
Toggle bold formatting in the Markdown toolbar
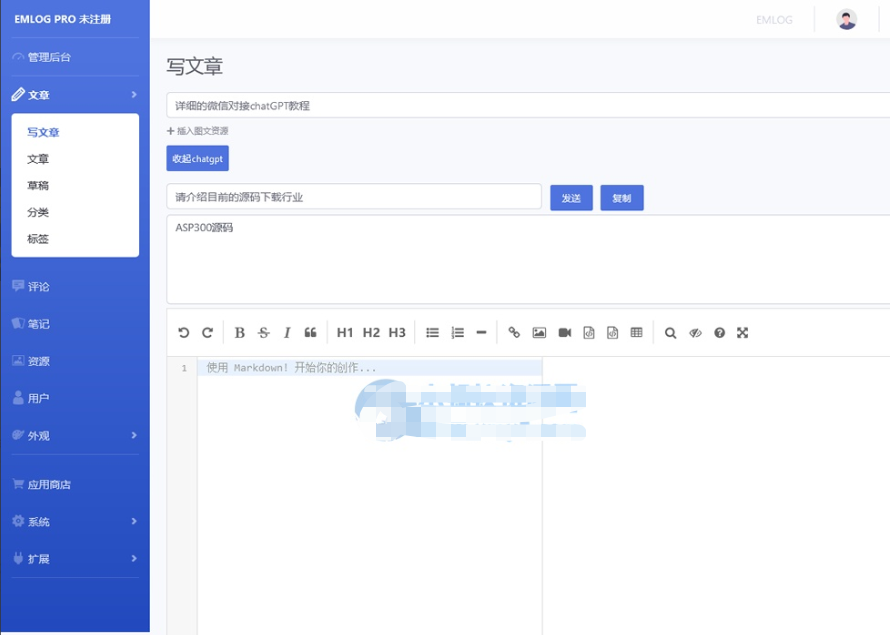239,332
